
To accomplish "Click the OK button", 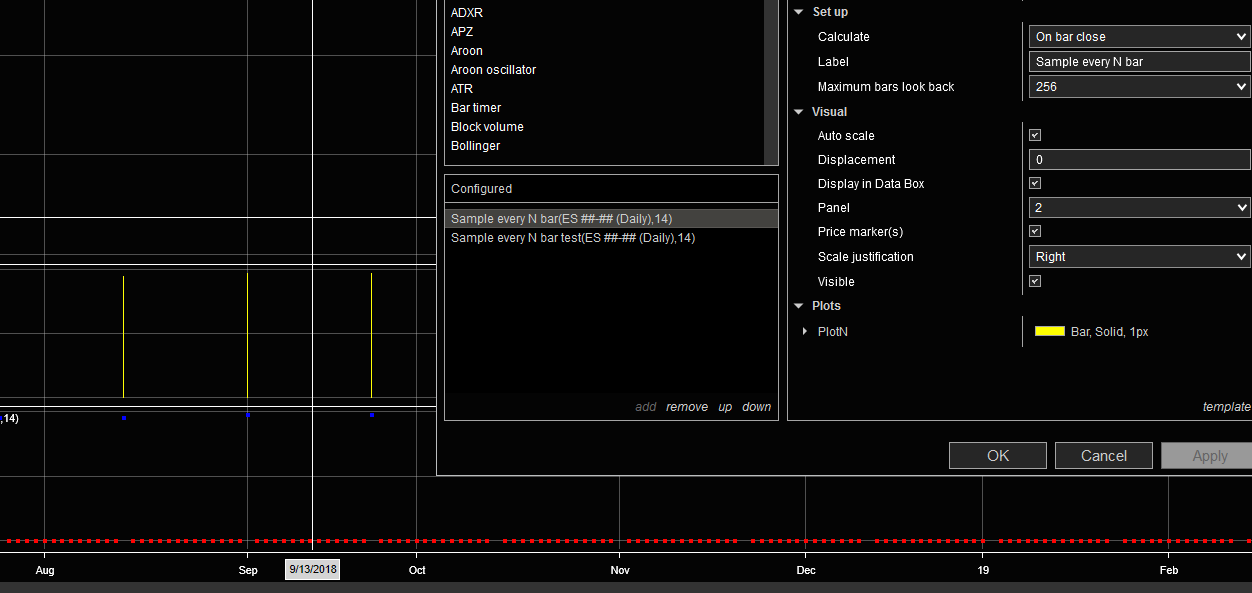I will (998, 456).
